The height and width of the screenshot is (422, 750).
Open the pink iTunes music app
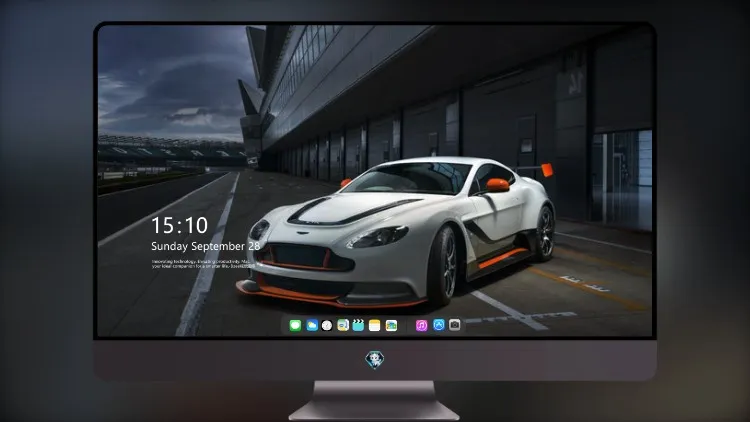[421, 325]
